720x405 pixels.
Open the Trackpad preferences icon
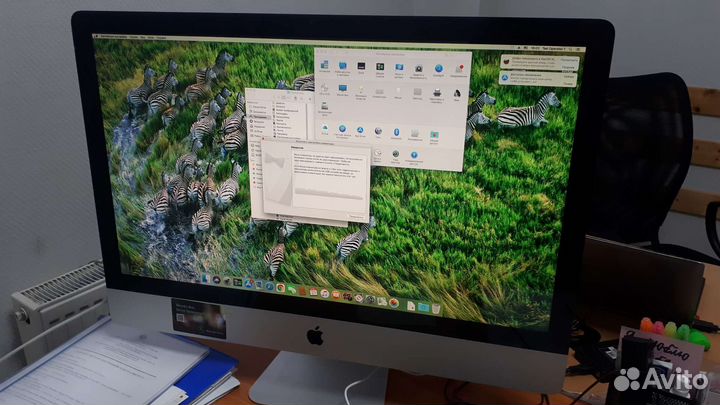(417, 92)
